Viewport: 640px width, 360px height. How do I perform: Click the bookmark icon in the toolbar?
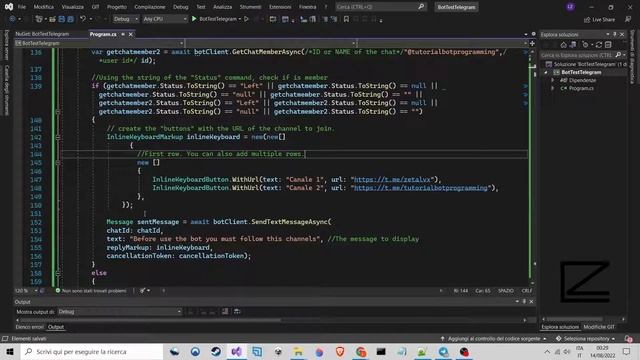point(346,19)
